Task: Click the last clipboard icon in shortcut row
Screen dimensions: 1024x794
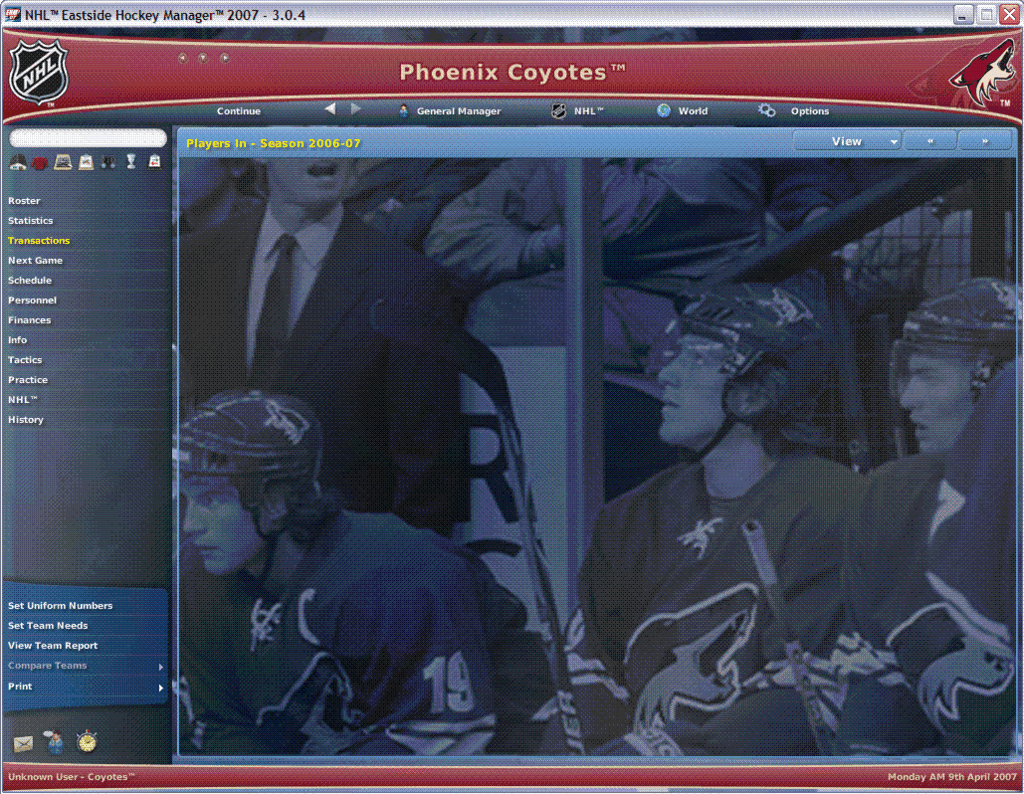Action: [154, 161]
